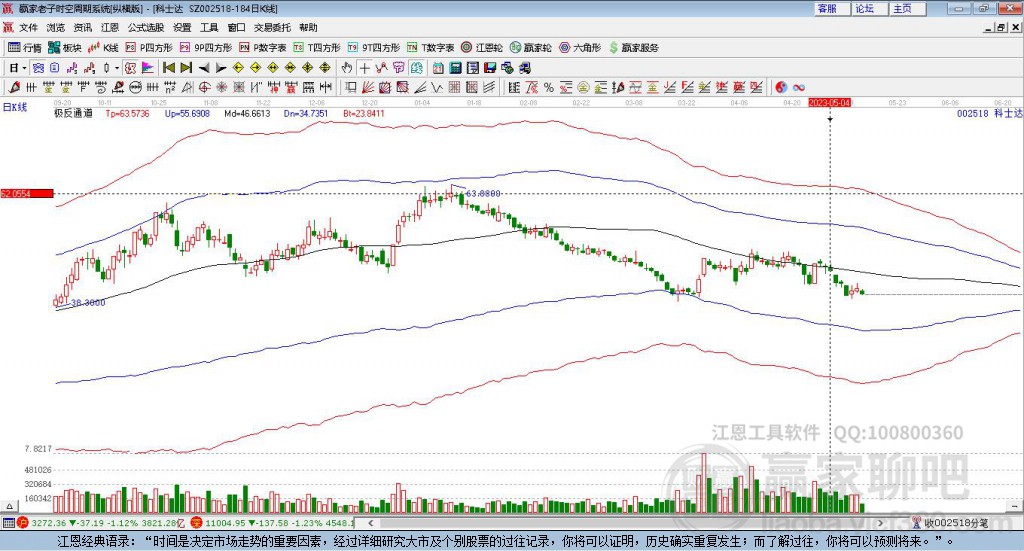Click the hand pan tool icon
The height and width of the screenshot is (551, 1024).
[x=347, y=68]
